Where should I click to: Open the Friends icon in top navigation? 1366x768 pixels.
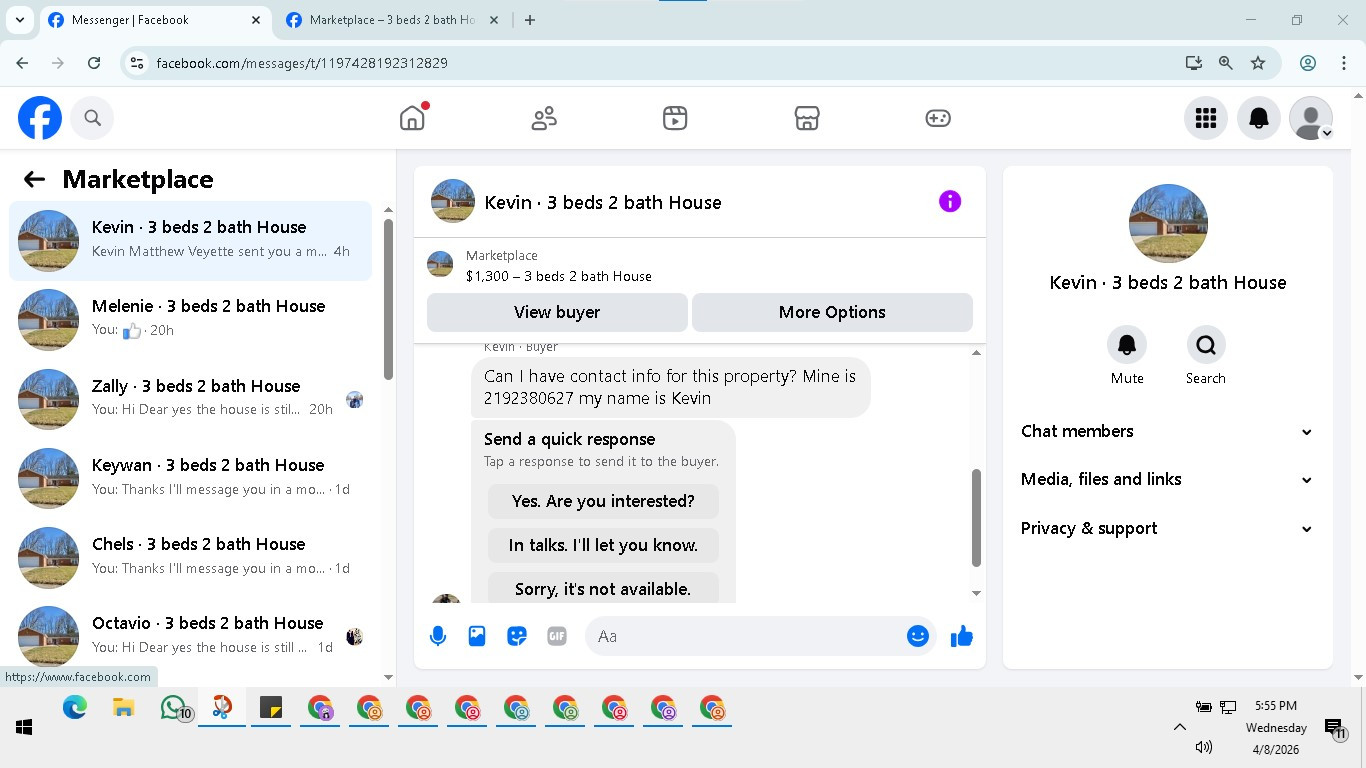(544, 118)
